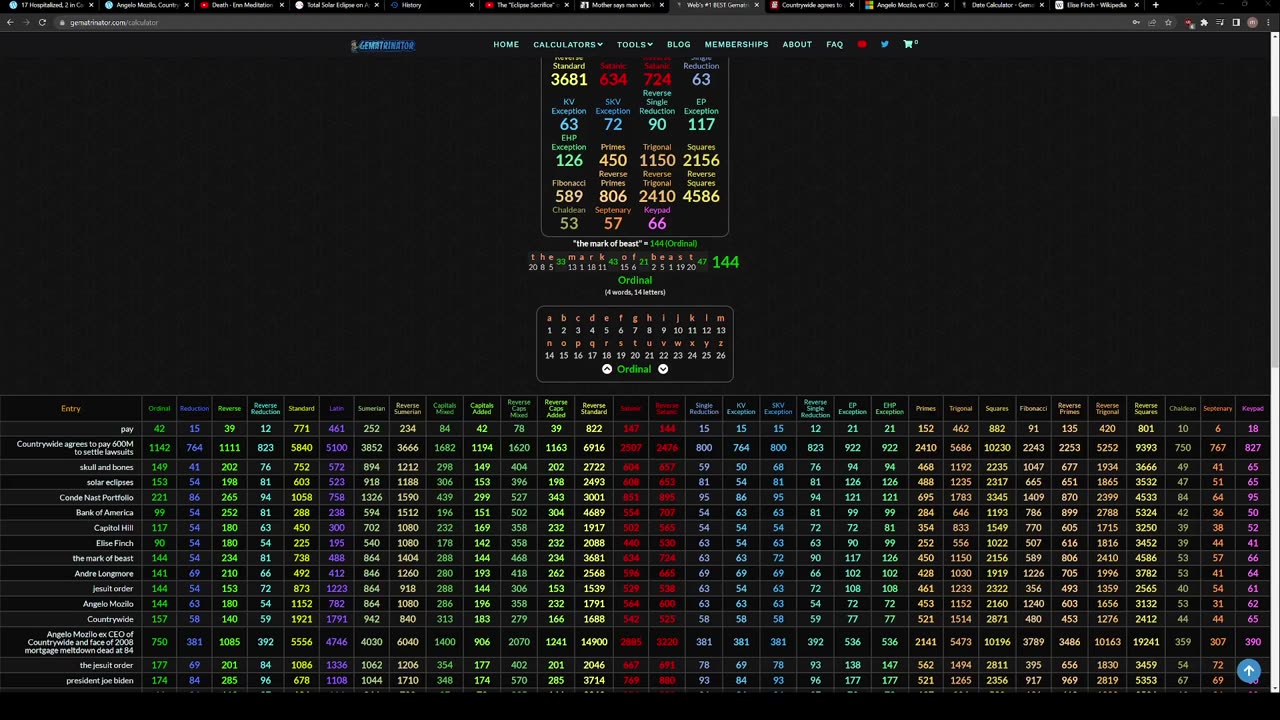The image size is (1280, 720).
Task: Click the Reduction column header
Action: (194, 408)
